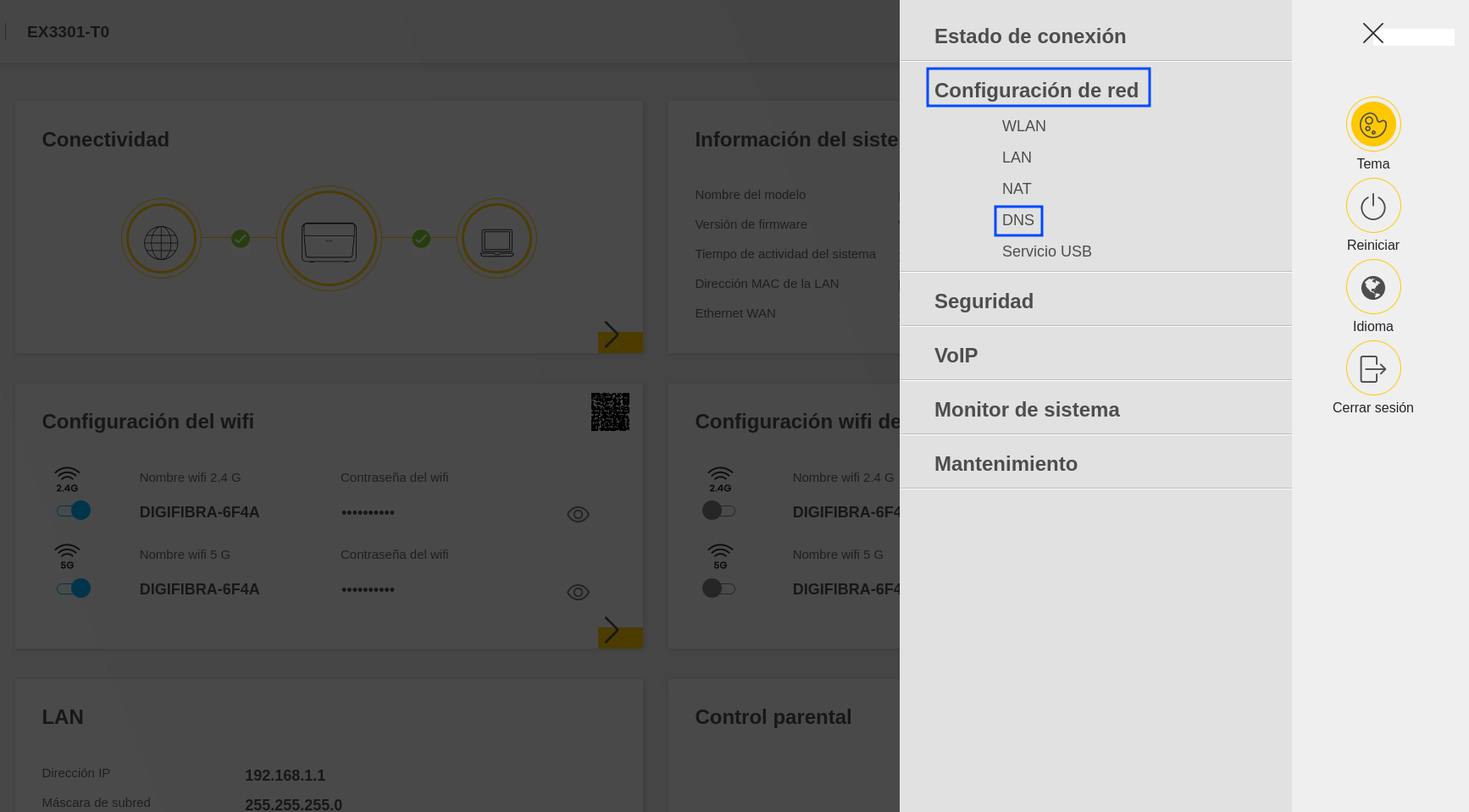
Task: Click the router icon in Conectividad
Action: [x=329, y=239]
